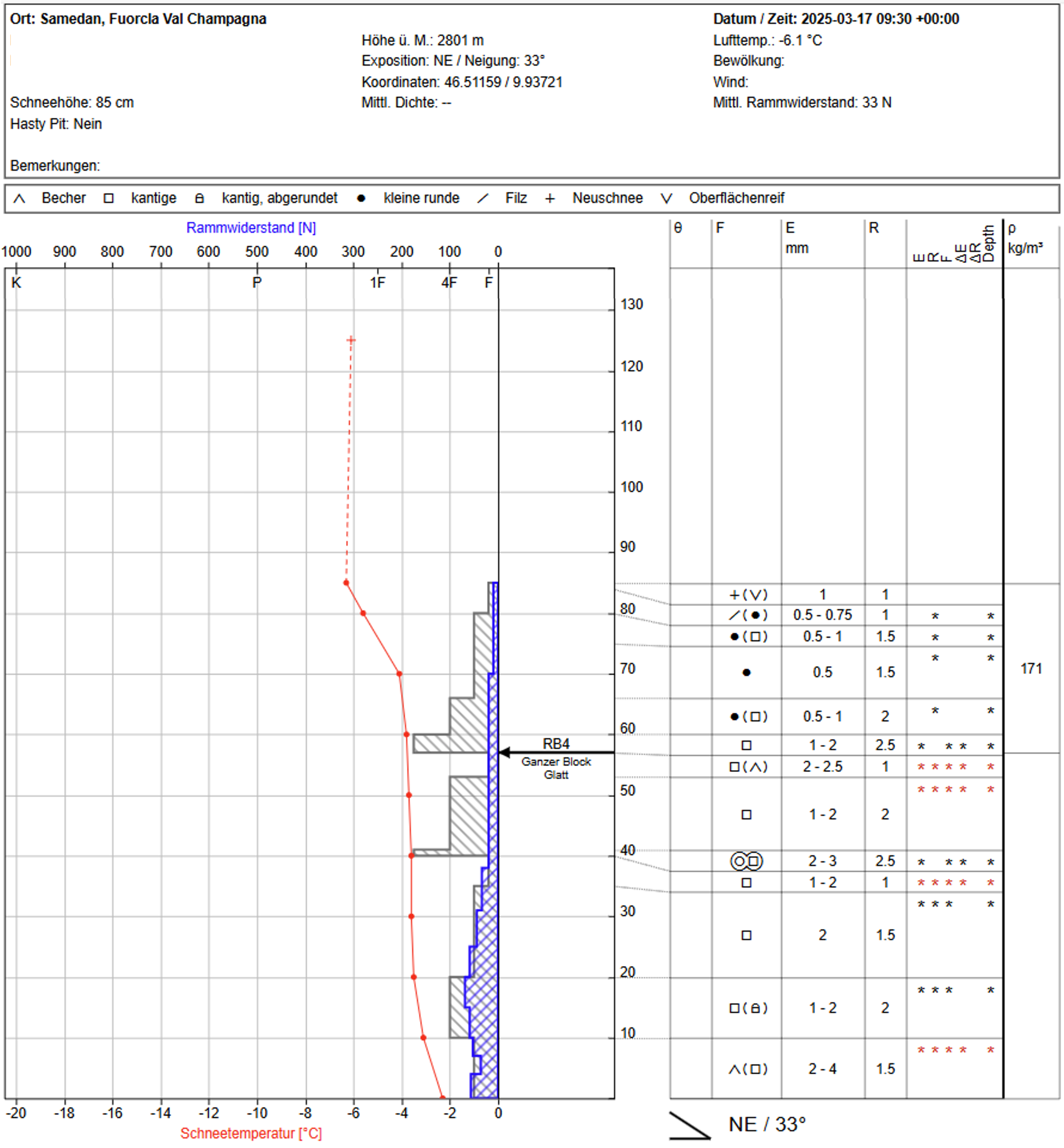Screen dimensions: 1064x1148
Task: Click the red surface temperature point at 85 cm
Action: point(346,583)
